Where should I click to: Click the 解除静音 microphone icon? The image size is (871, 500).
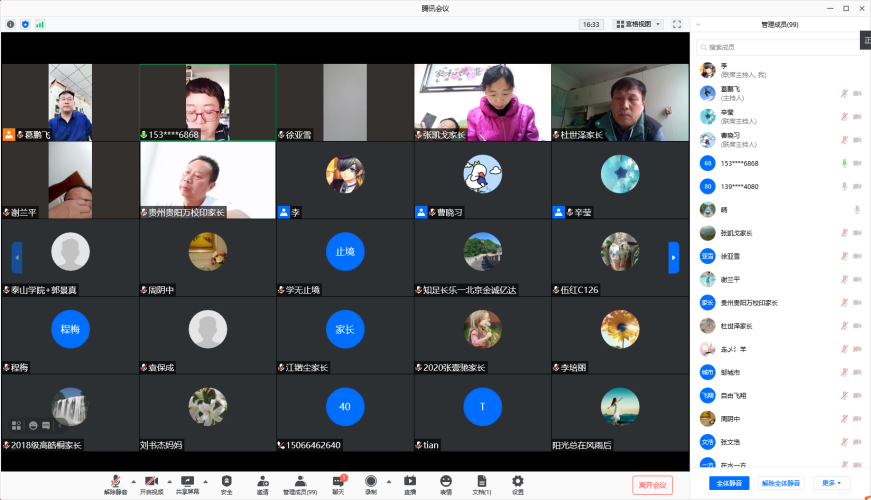tap(116, 481)
